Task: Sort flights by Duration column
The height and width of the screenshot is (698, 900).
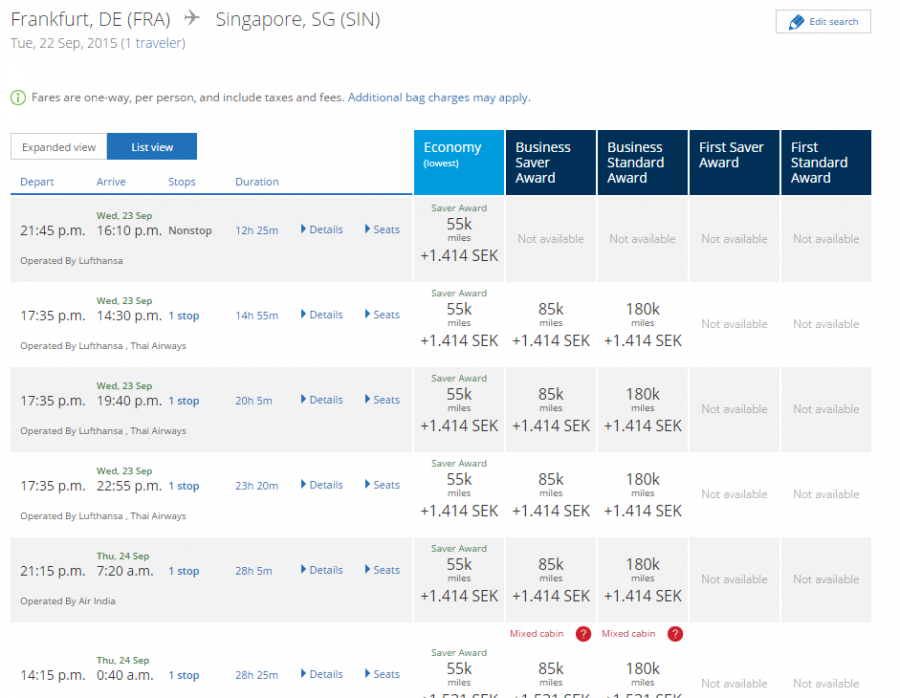Action: coord(257,182)
